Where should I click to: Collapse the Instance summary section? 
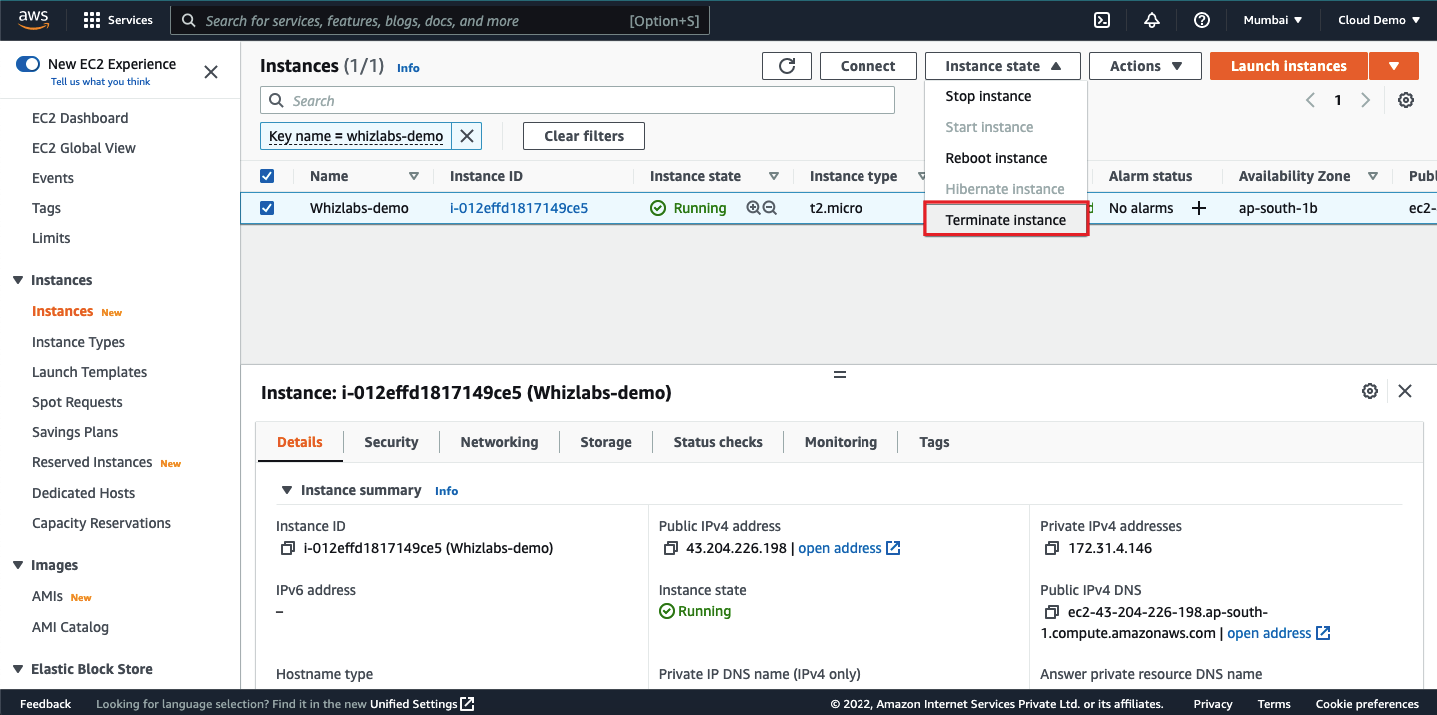click(287, 490)
